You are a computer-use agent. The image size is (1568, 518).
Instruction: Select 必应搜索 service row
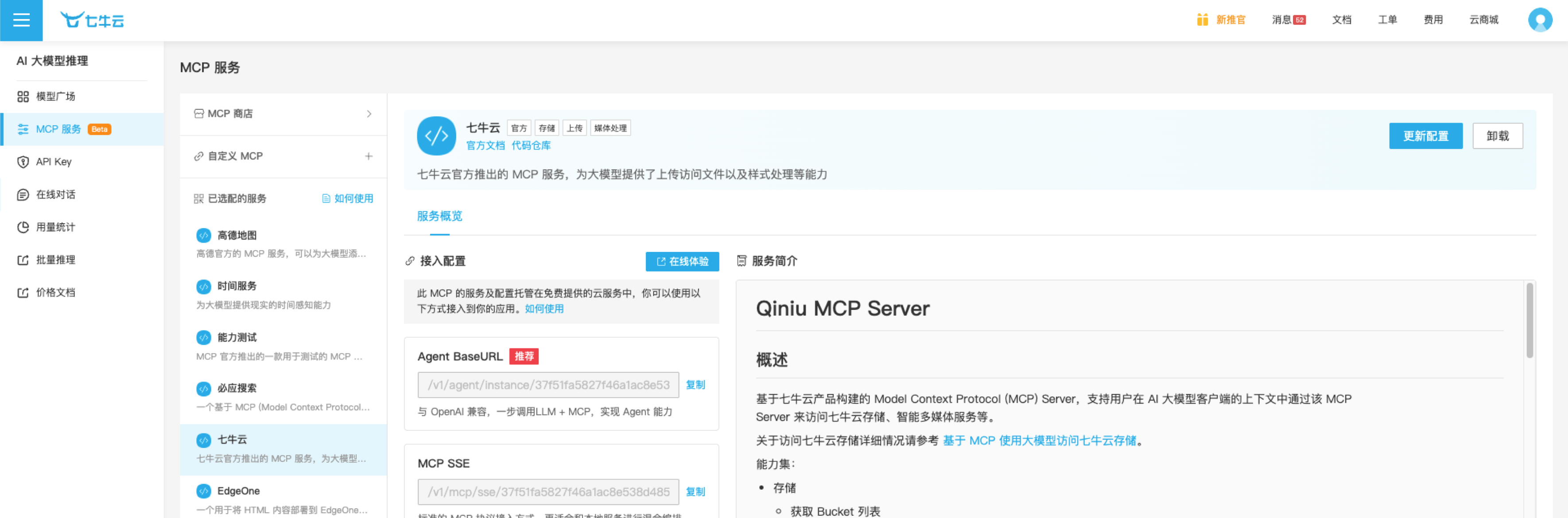(x=283, y=398)
